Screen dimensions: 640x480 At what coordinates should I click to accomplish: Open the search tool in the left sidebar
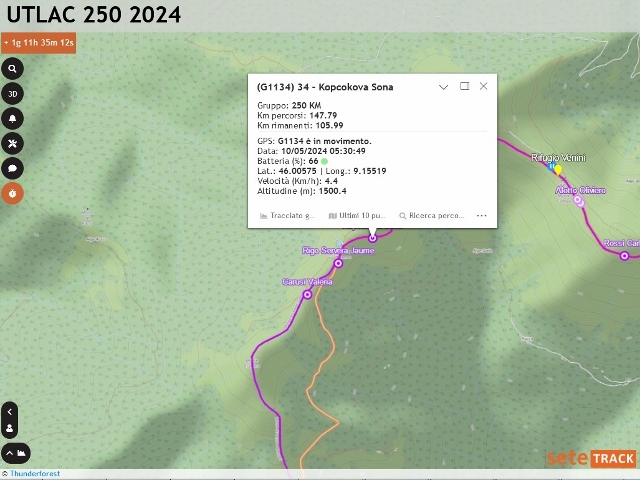[12, 69]
